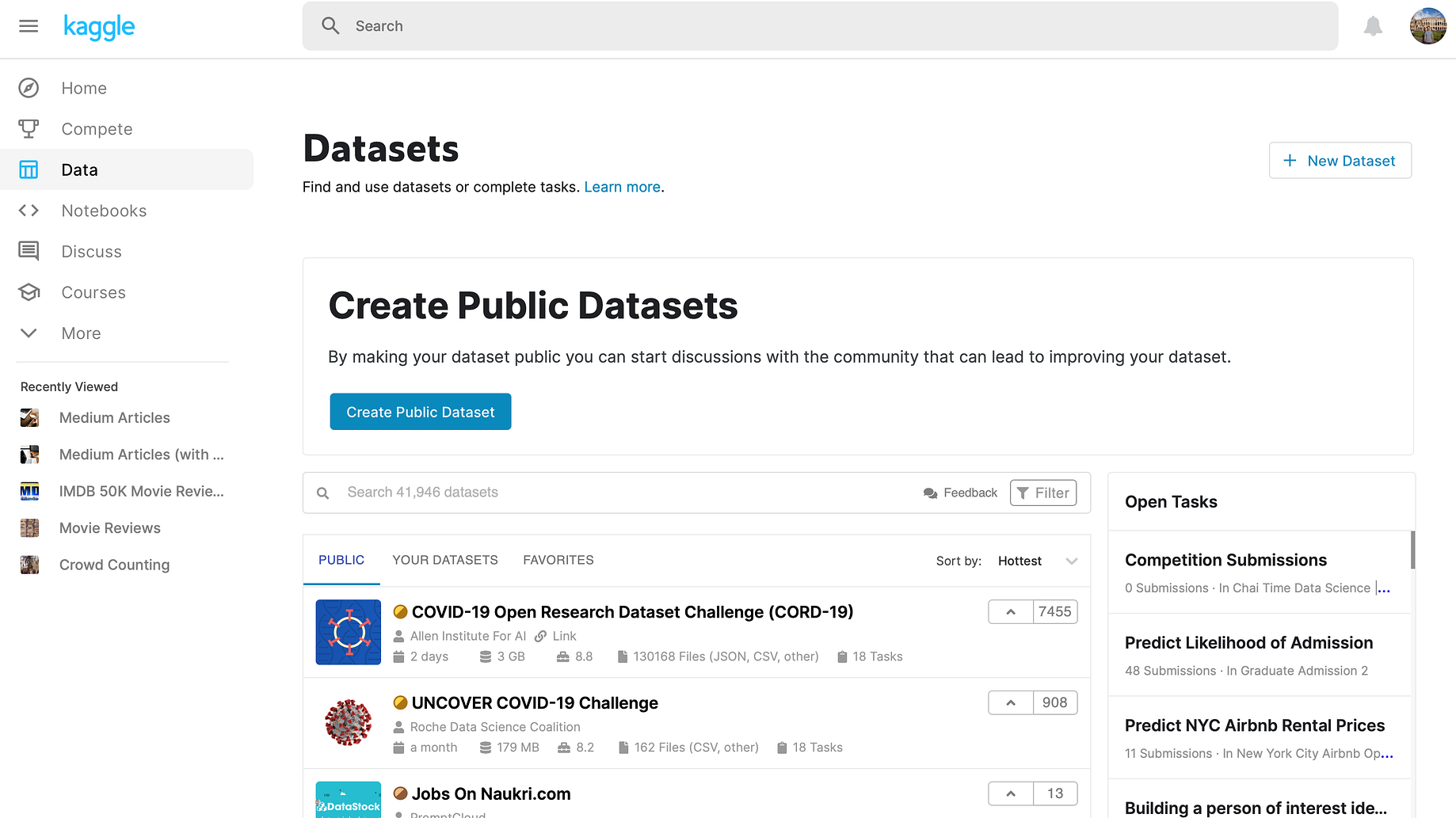
Task: Click the Courses graduation cap icon
Action: tap(29, 292)
